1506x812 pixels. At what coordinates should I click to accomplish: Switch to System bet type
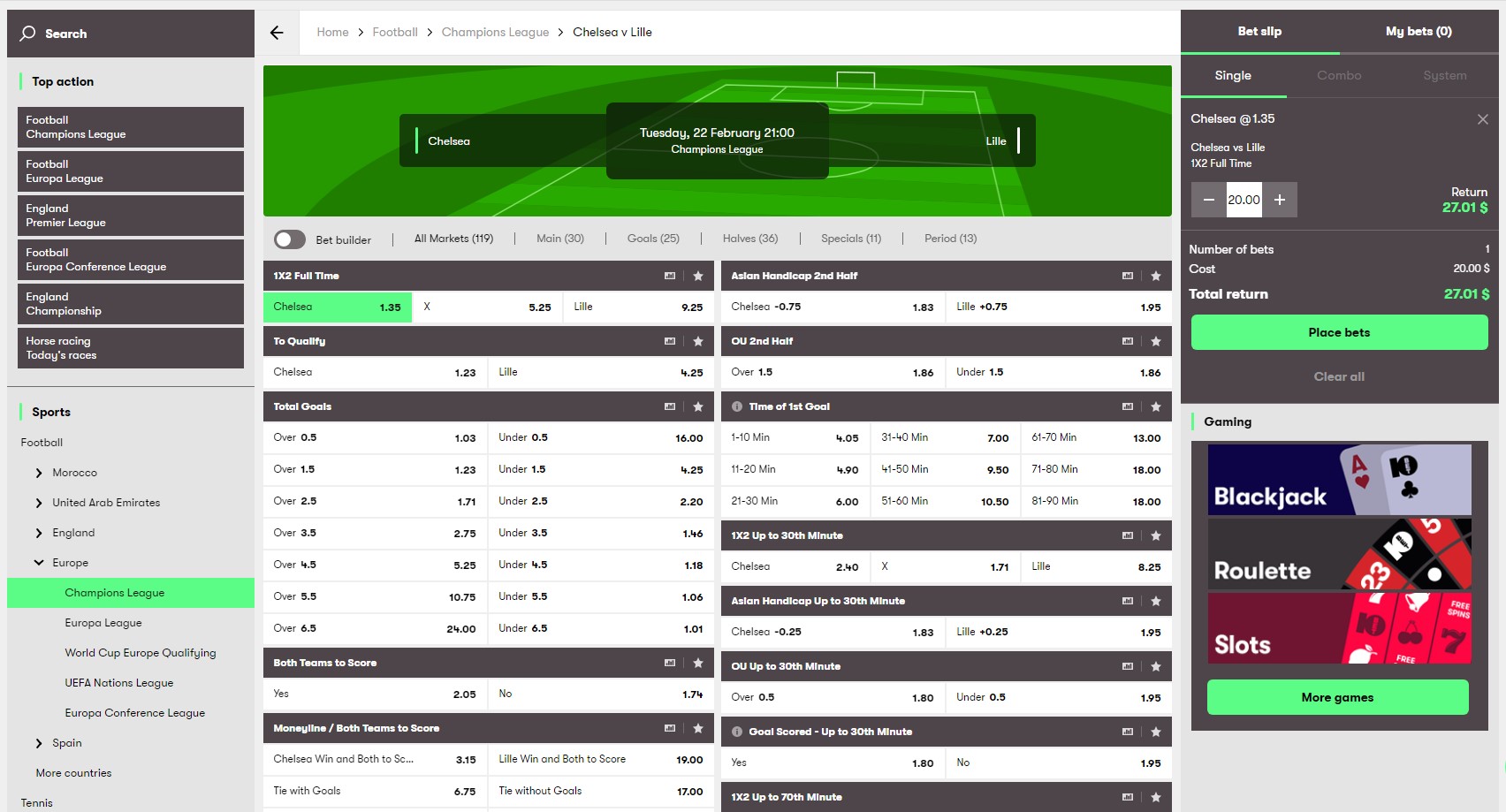pos(1445,76)
